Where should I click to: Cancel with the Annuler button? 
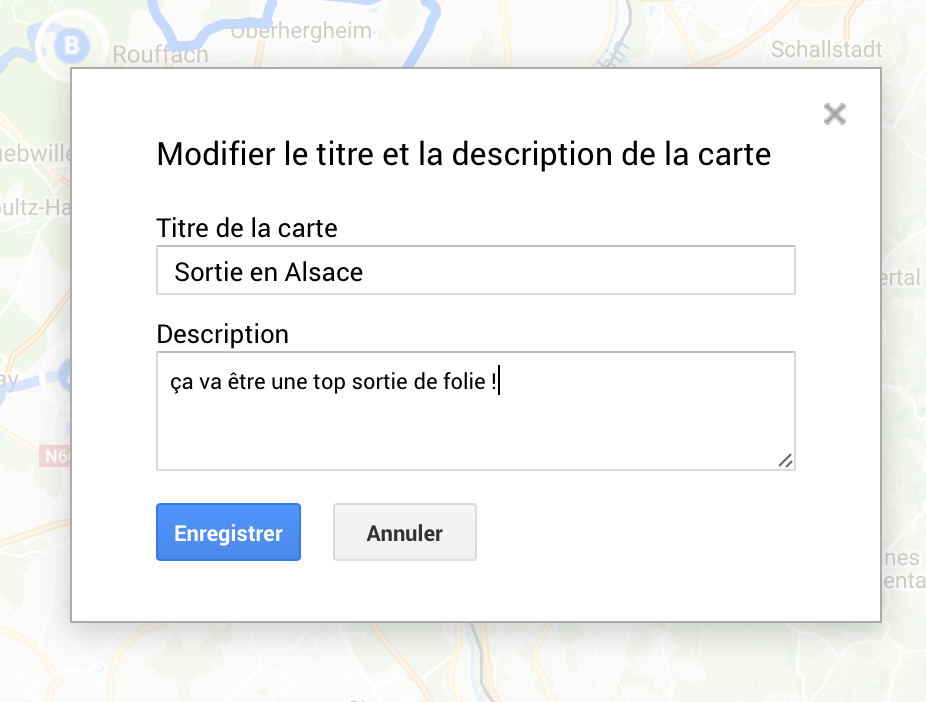coord(405,532)
